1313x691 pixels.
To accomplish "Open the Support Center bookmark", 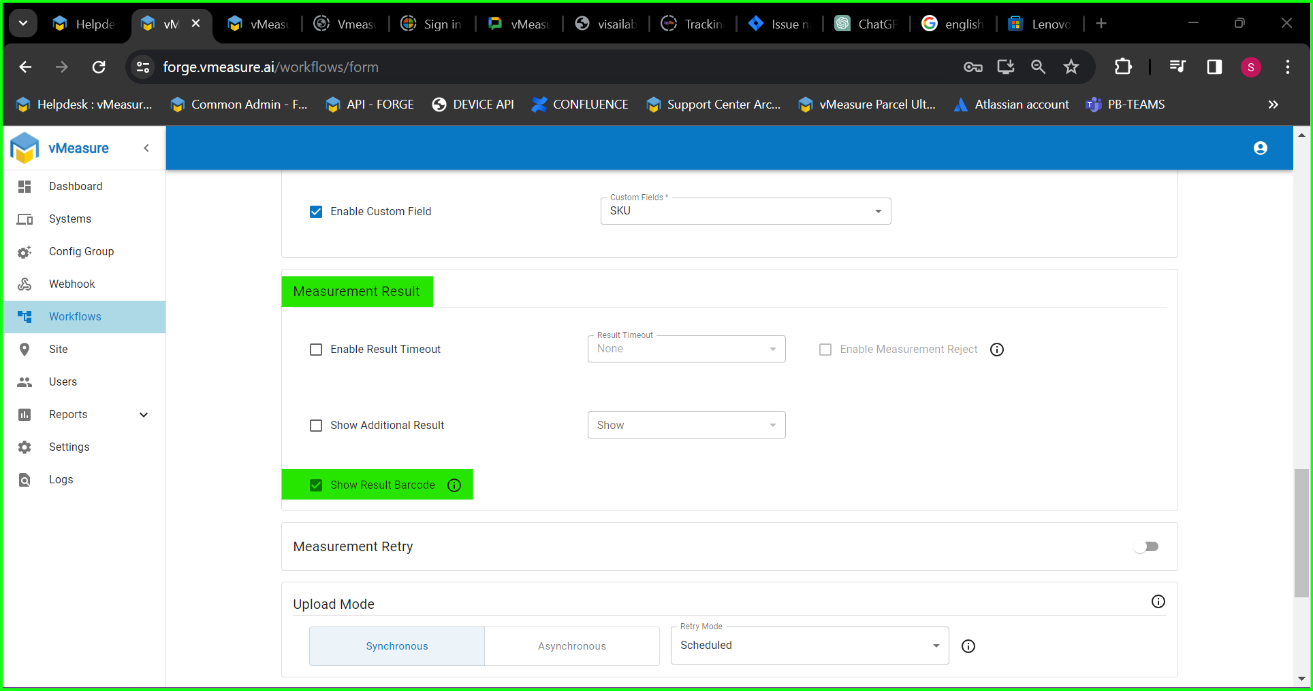I will pos(714,104).
